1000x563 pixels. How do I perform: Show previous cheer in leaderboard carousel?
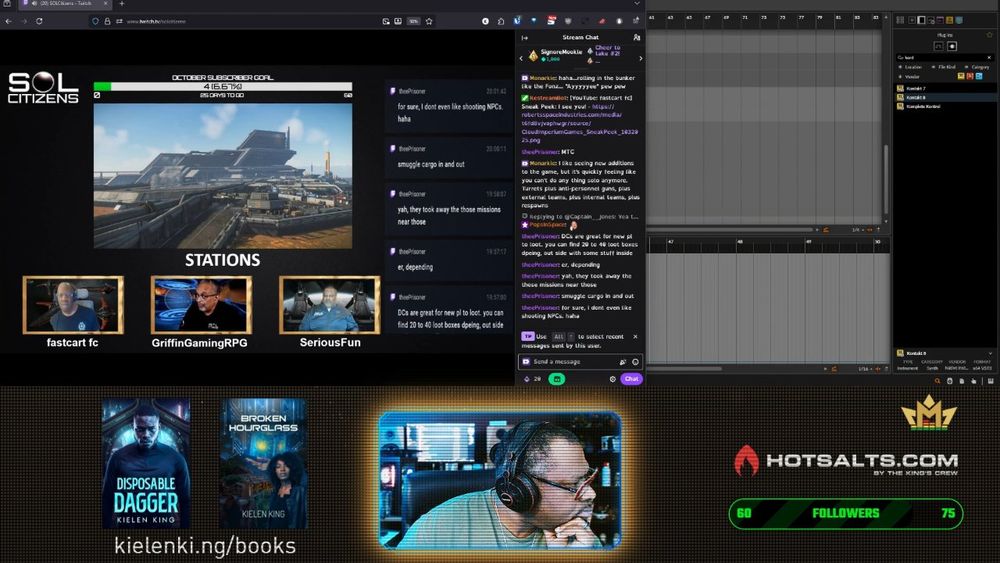pyautogui.click(x=521, y=59)
